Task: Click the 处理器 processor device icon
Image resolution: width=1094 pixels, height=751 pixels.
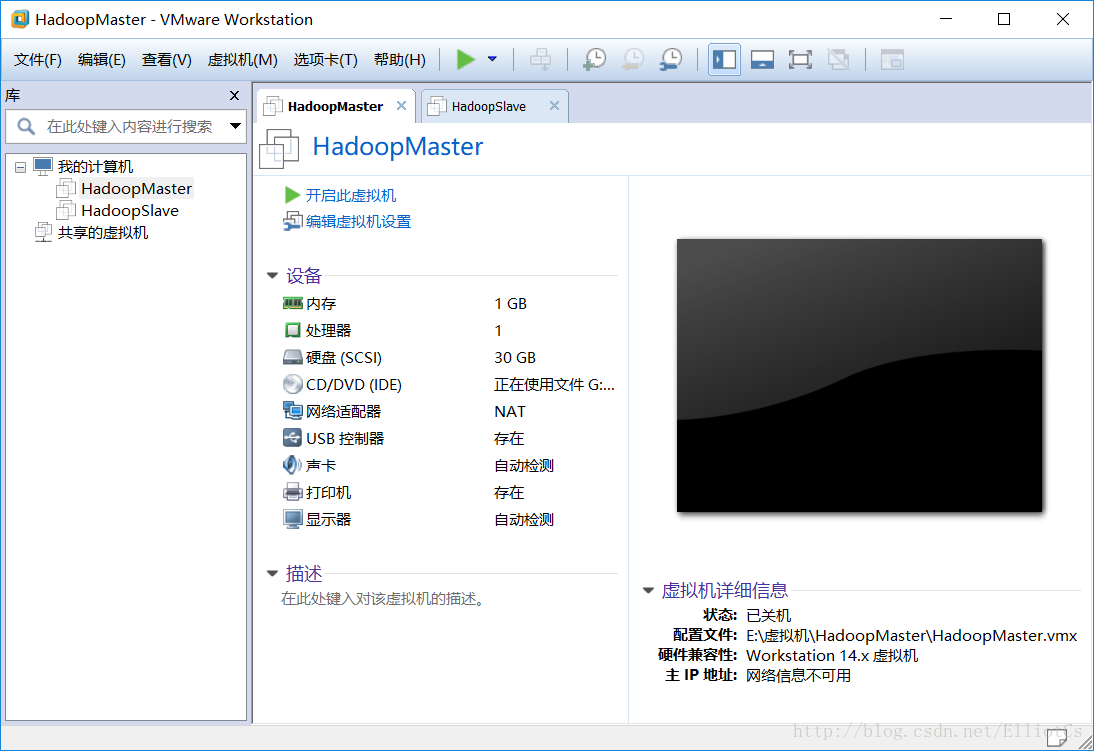Action: (292, 330)
